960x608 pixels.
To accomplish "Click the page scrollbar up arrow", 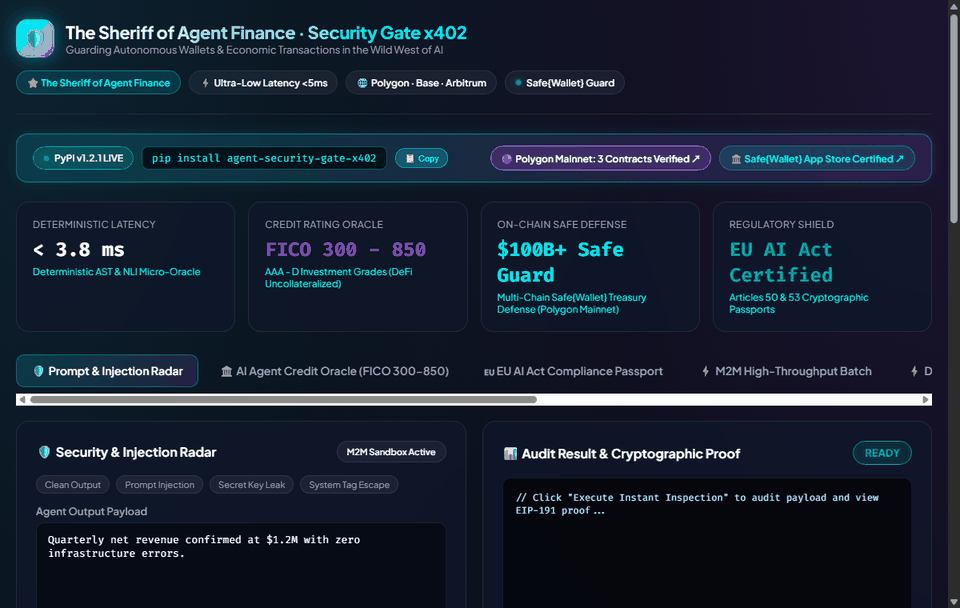I will click(x=954, y=6).
